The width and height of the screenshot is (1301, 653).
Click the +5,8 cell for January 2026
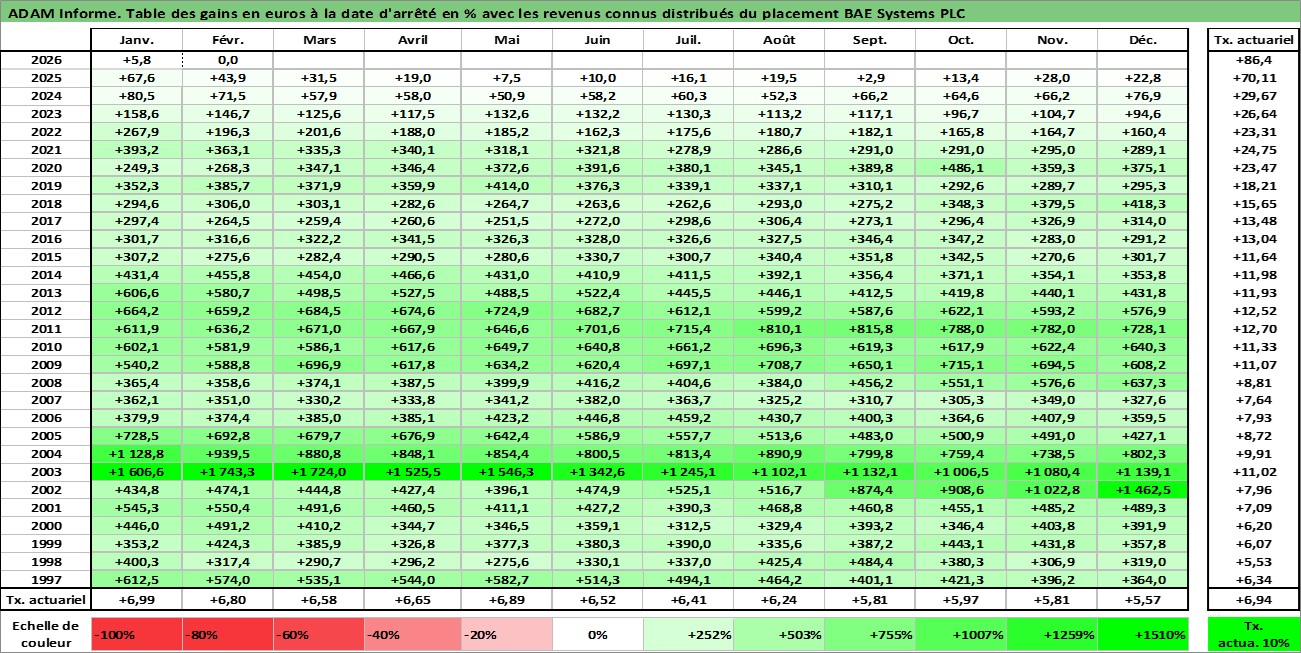[x=136, y=60]
